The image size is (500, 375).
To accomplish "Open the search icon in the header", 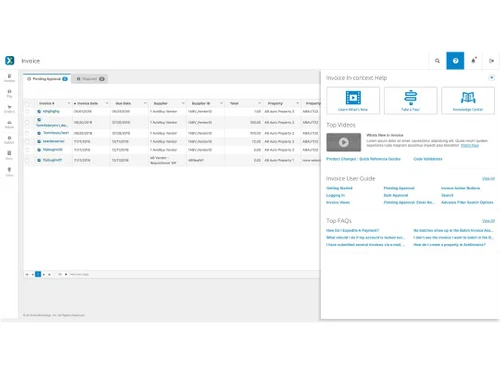I will [x=437, y=61].
